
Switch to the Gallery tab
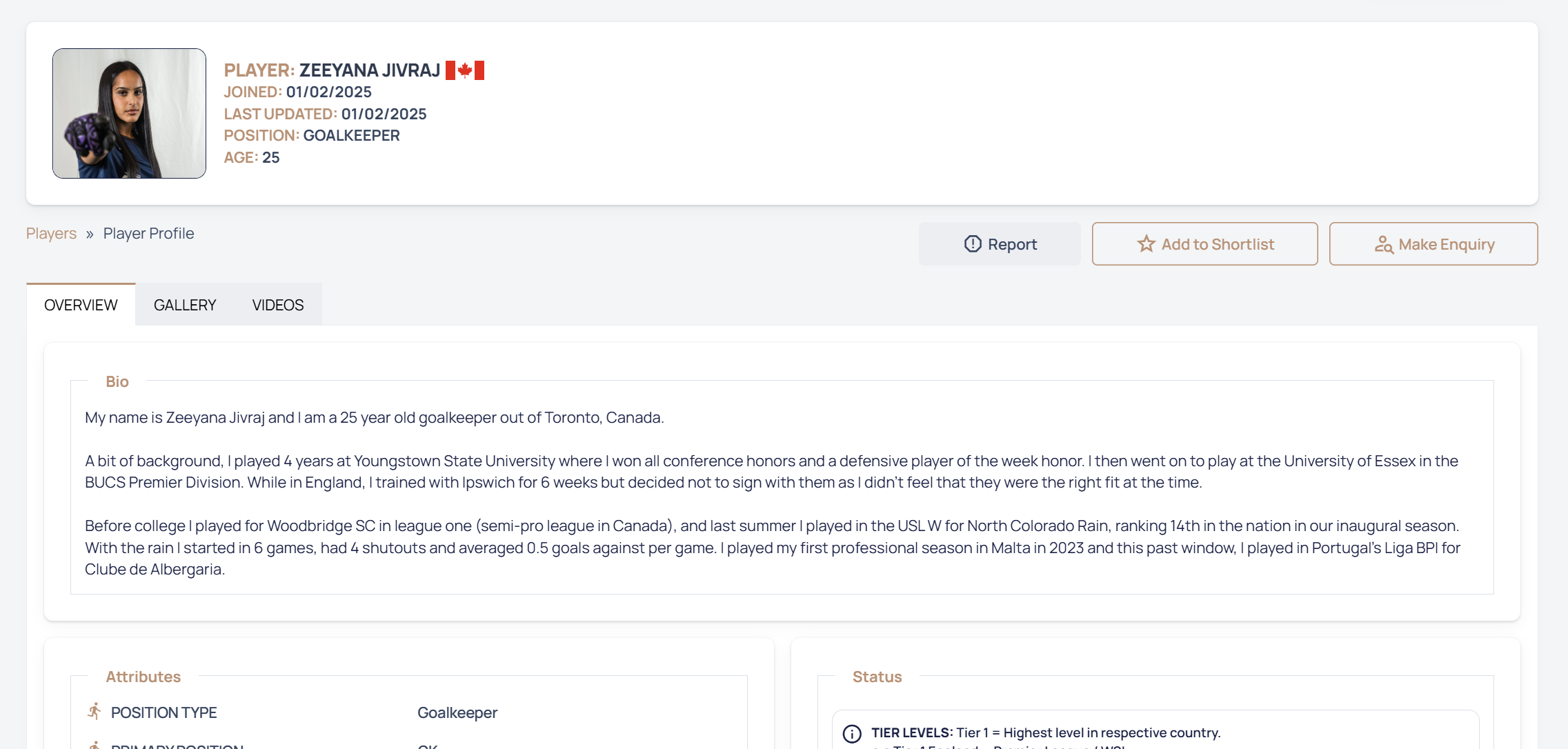(x=185, y=305)
